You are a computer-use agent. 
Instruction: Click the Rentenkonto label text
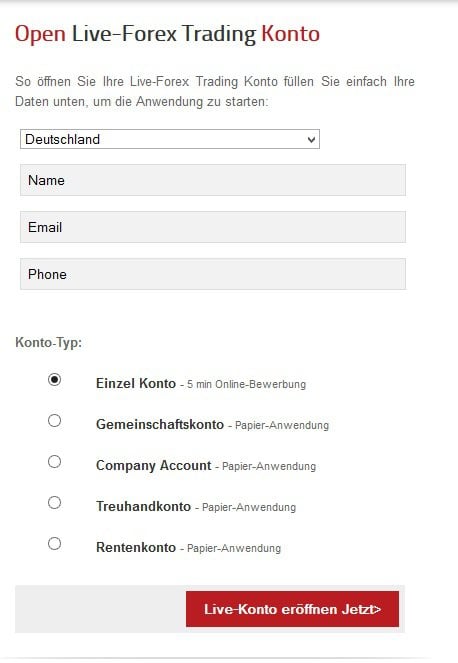pos(136,547)
